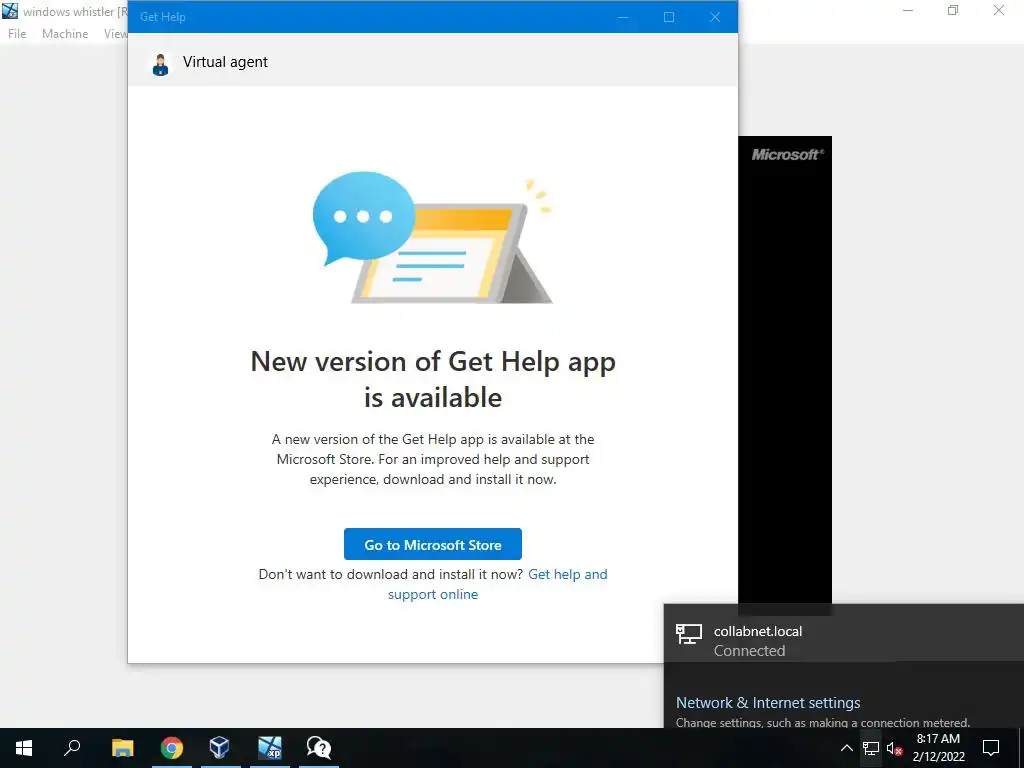Close the Get Help window
Image resolution: width=1024 pixels, height=768 pixels.
[x=715, y=17]
